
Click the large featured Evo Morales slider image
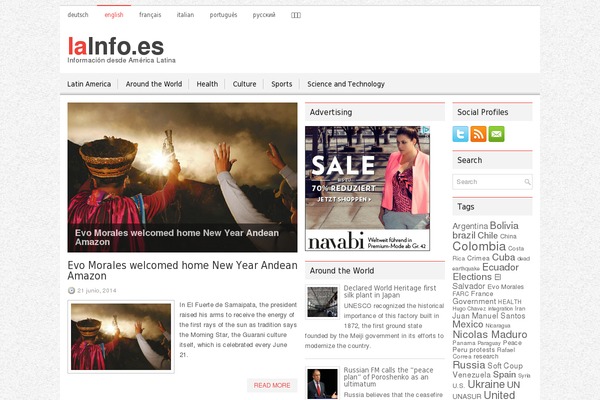tap(182, 177)
